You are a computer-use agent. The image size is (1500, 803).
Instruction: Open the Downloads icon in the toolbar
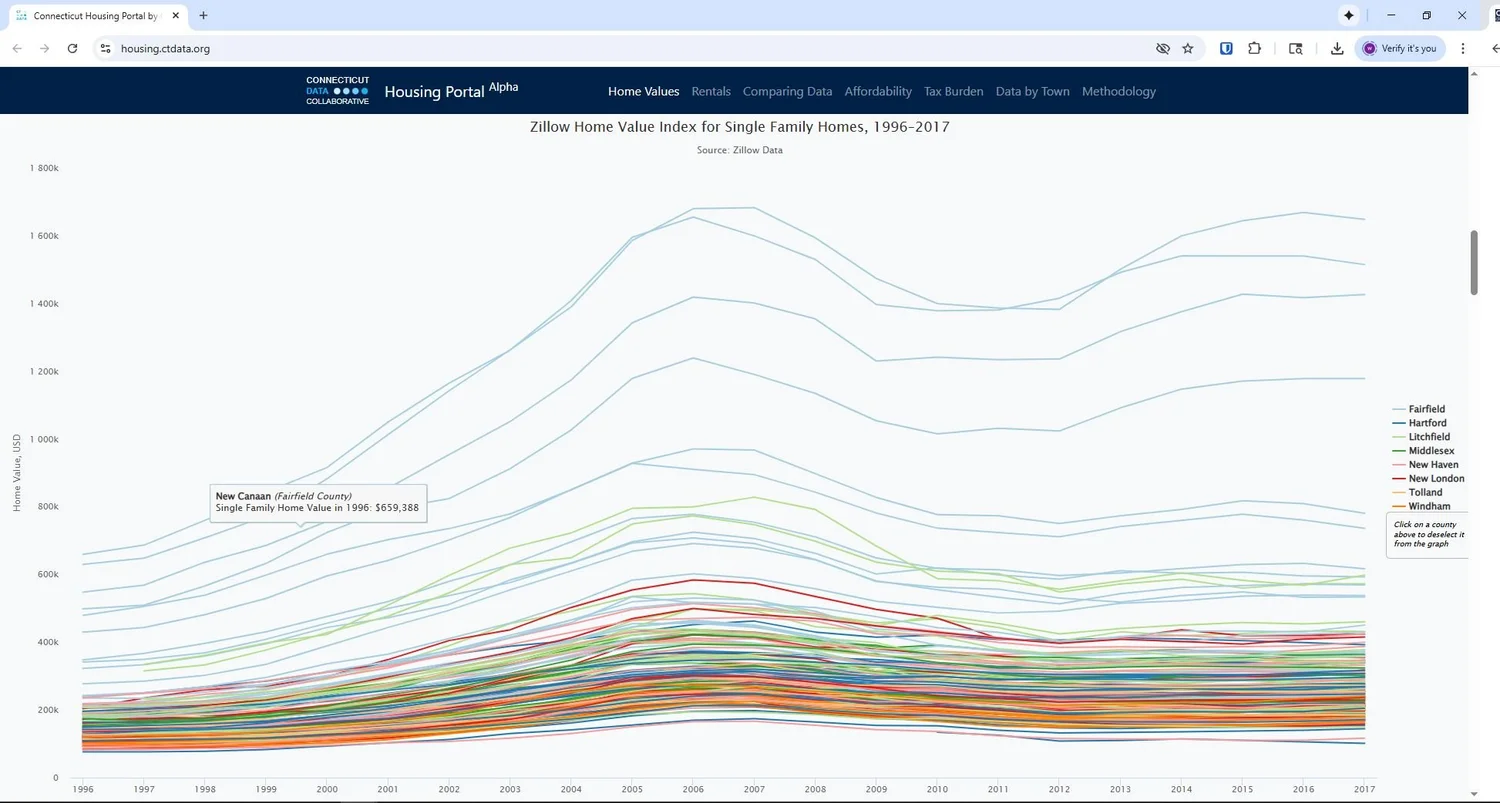click(1337, 48)
